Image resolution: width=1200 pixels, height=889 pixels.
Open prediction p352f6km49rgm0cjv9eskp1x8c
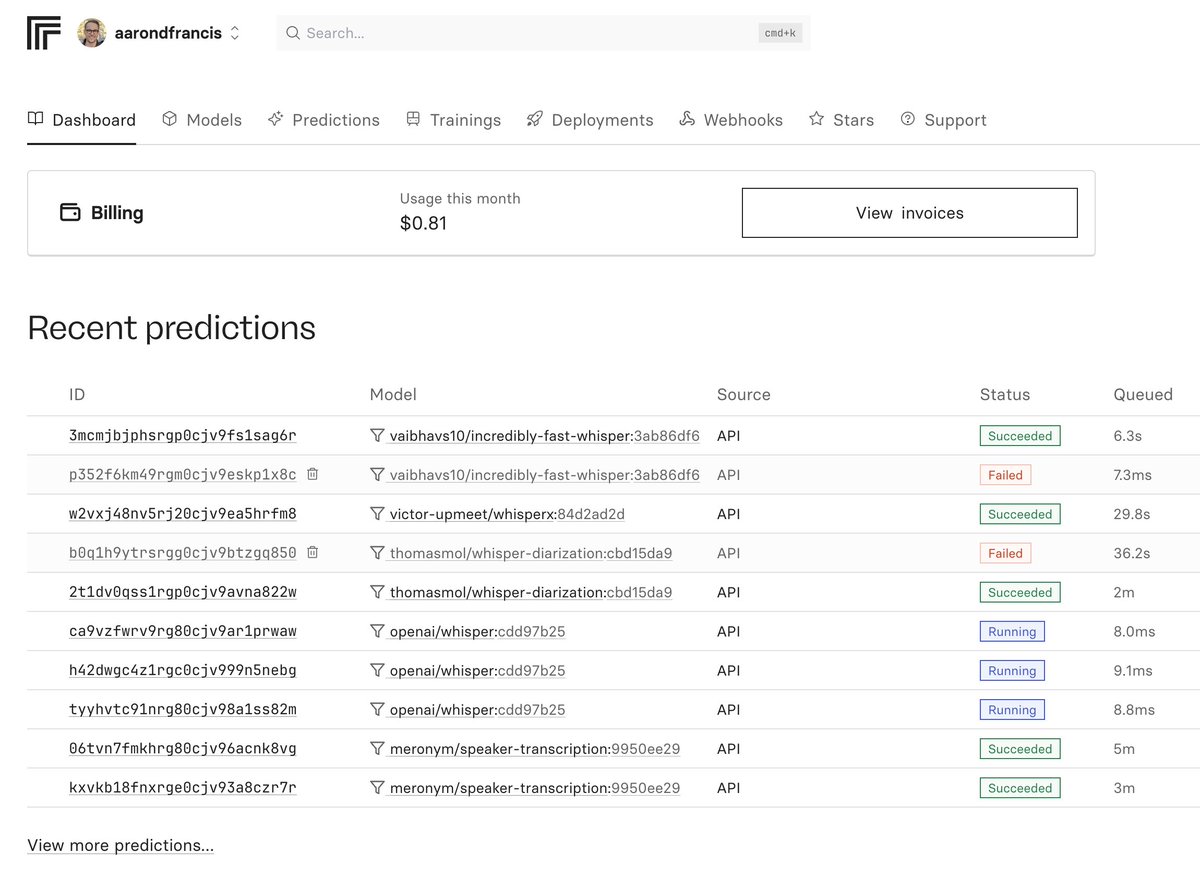coord(183,475)
